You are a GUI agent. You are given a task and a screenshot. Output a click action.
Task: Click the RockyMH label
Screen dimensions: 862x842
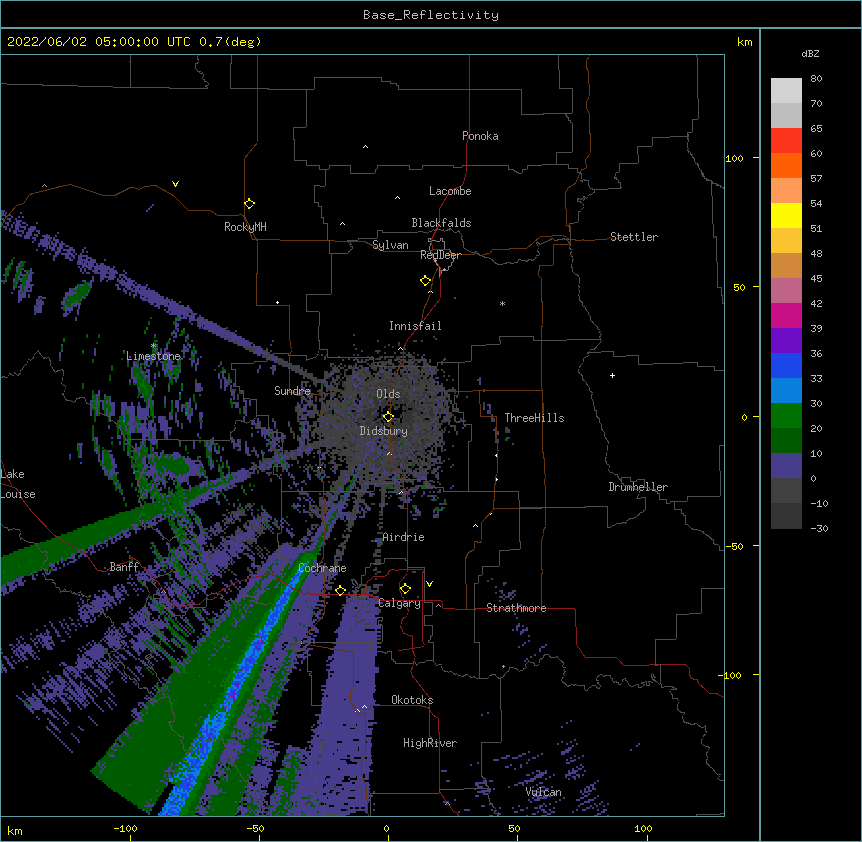(x=245, y=227)
